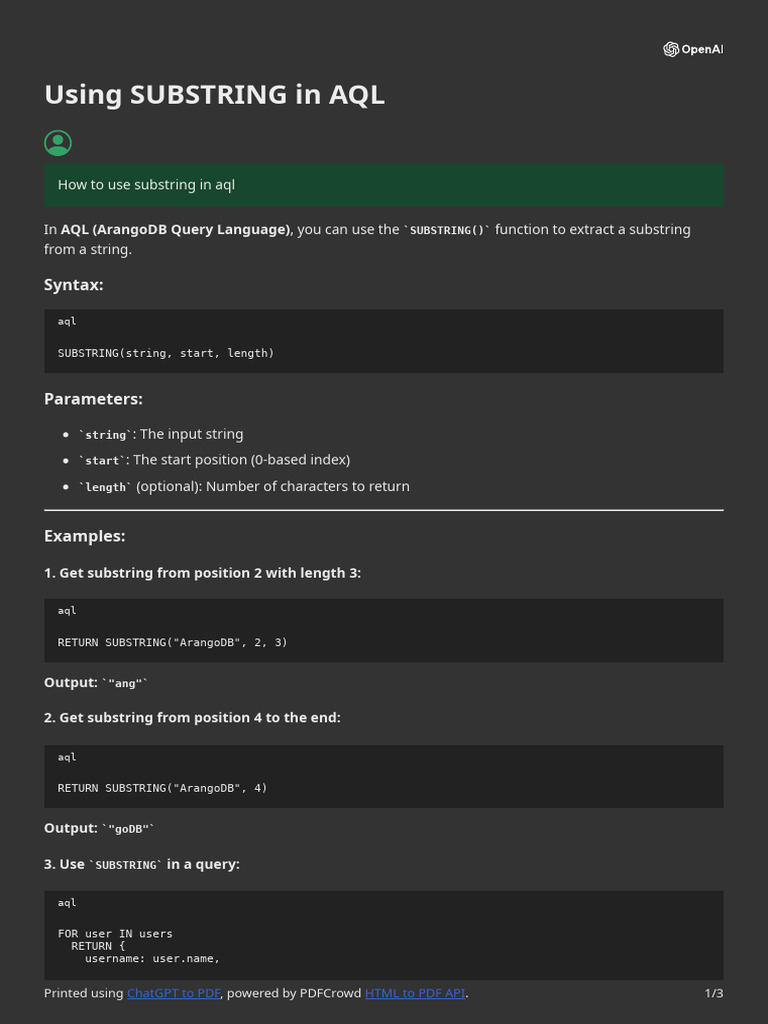Click the OpenAI logo icon
The image size is (768, 1024).
click(671, 49)
